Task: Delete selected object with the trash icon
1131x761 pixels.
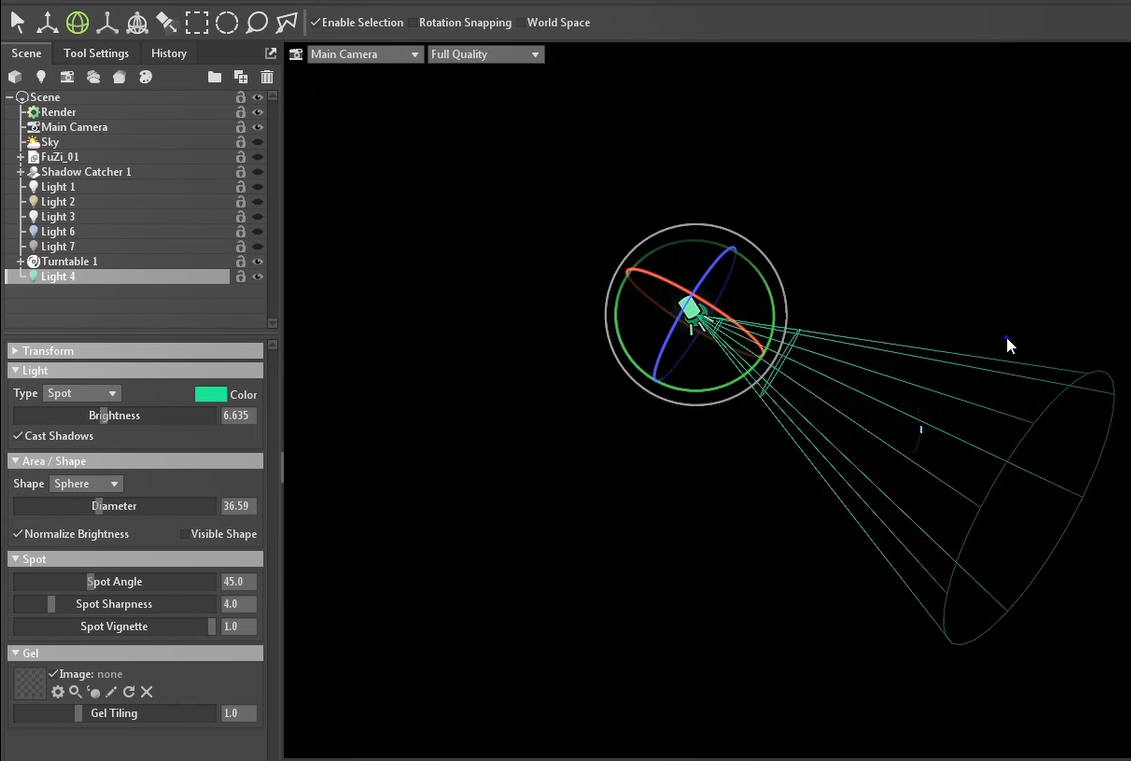Action: click(267, 77)
